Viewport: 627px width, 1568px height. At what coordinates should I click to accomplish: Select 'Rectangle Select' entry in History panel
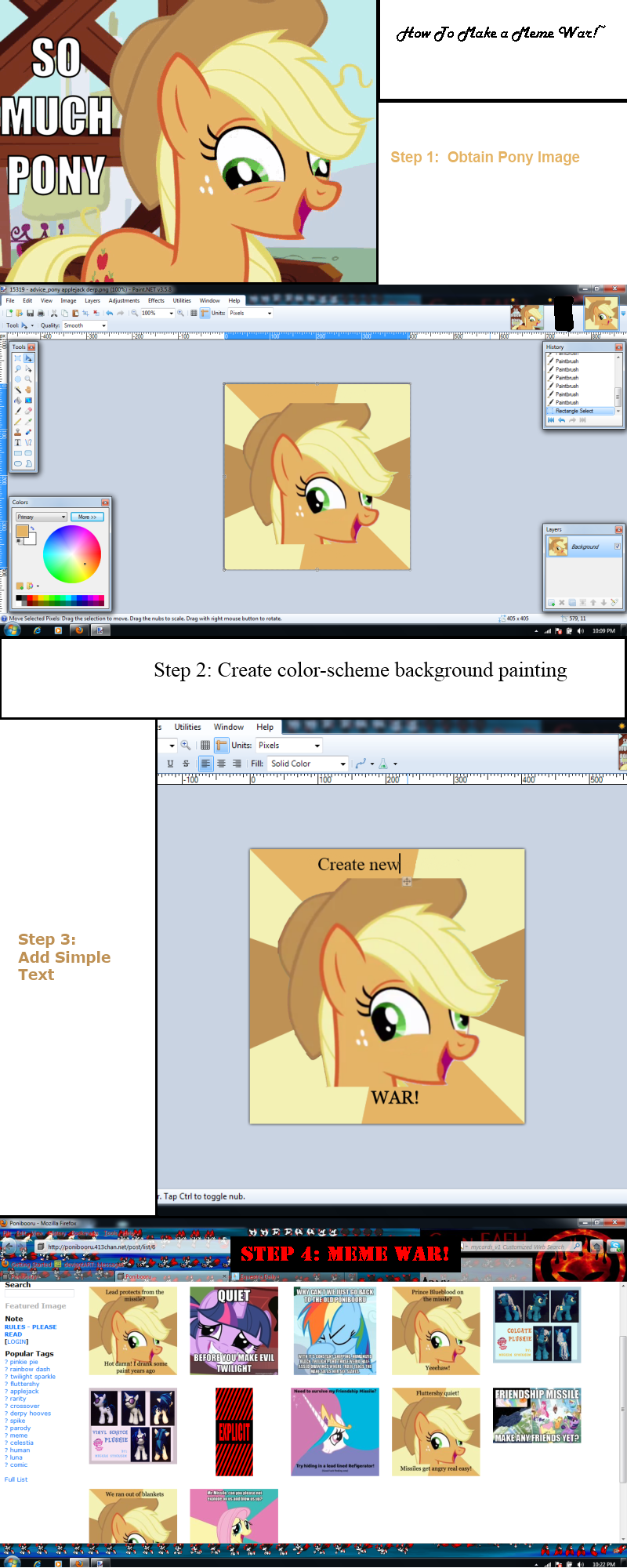(581, 411)
